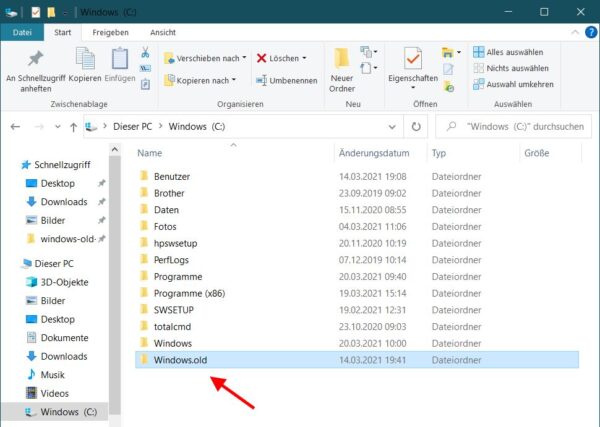The image size is (600, 427).
Task: Open Verschieben nach menu
Action: (x=205, y=58)
